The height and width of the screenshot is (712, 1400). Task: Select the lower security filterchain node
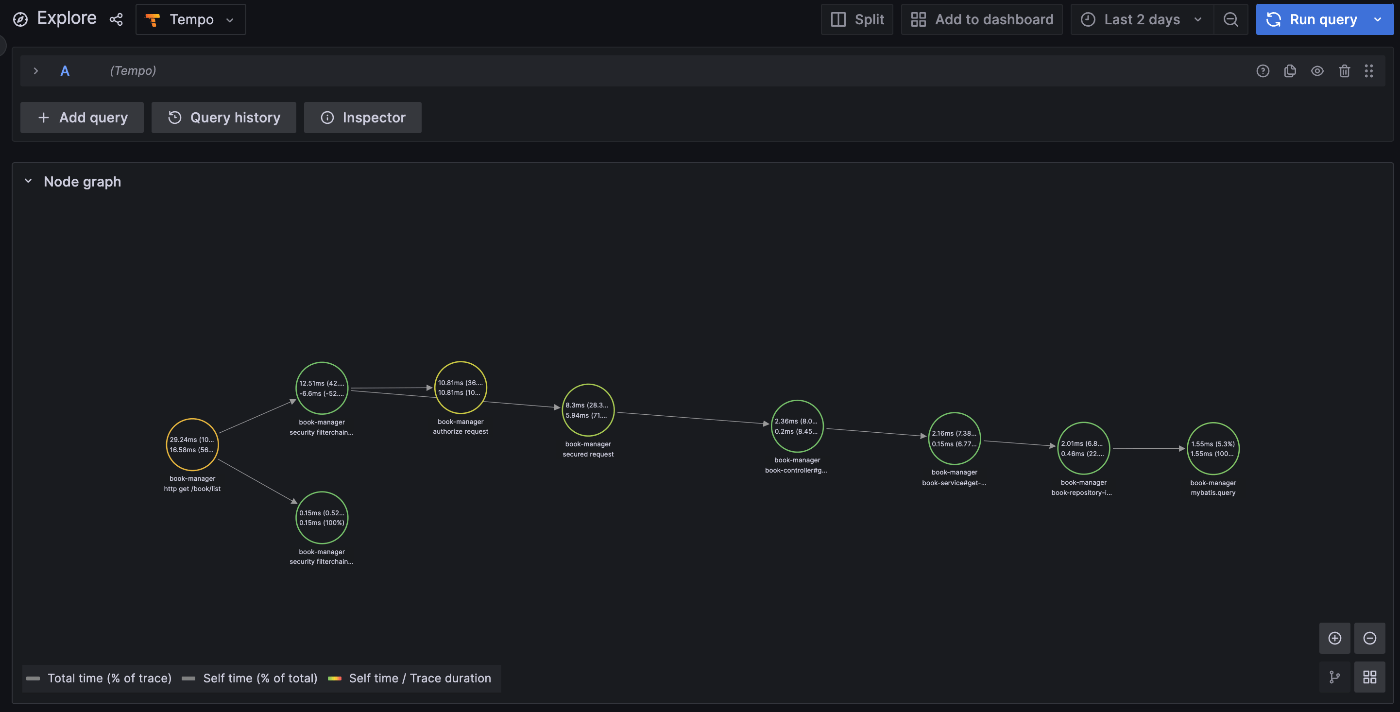(322, 517)
